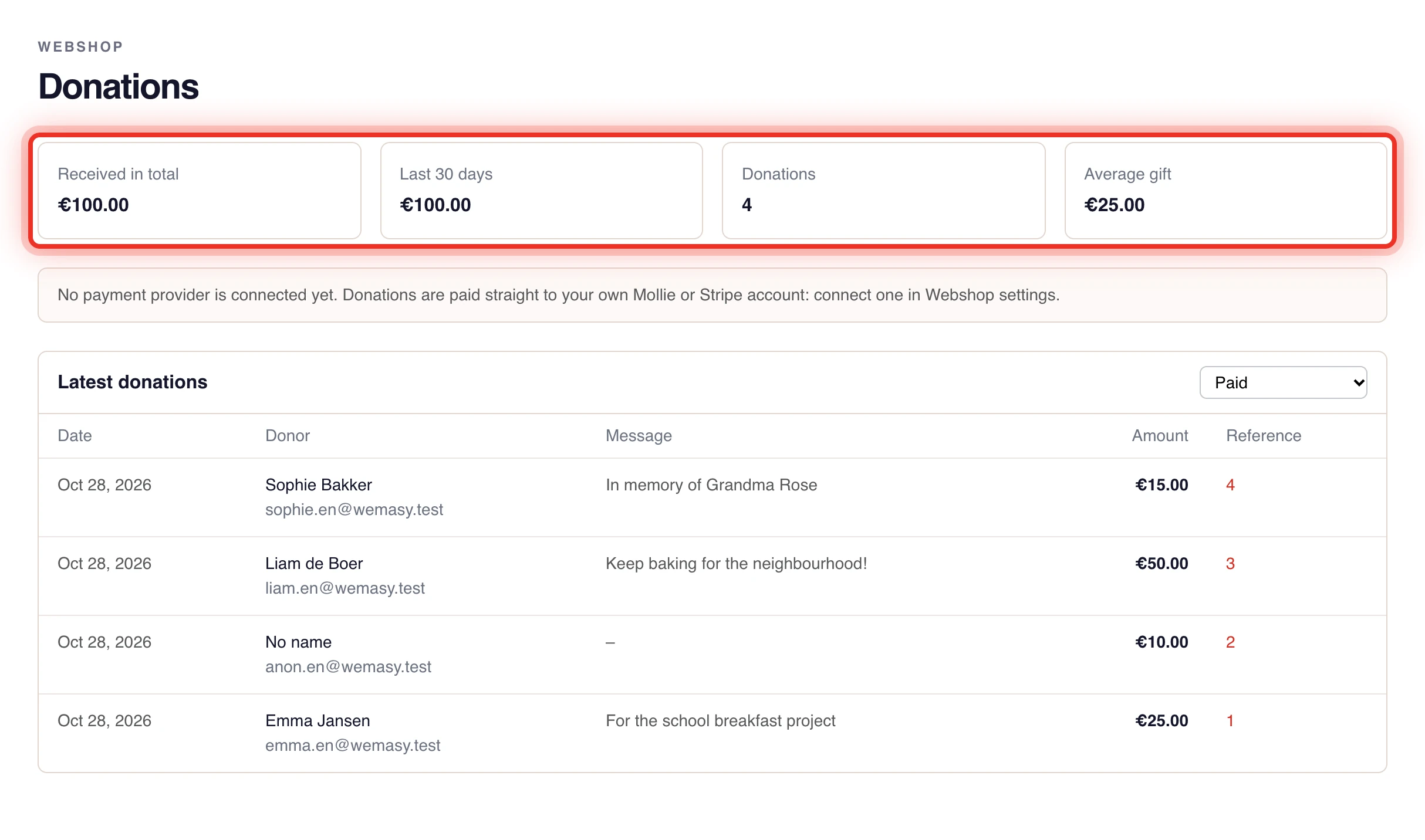
Task: Click the Donor column header
Action: [288, 436]
